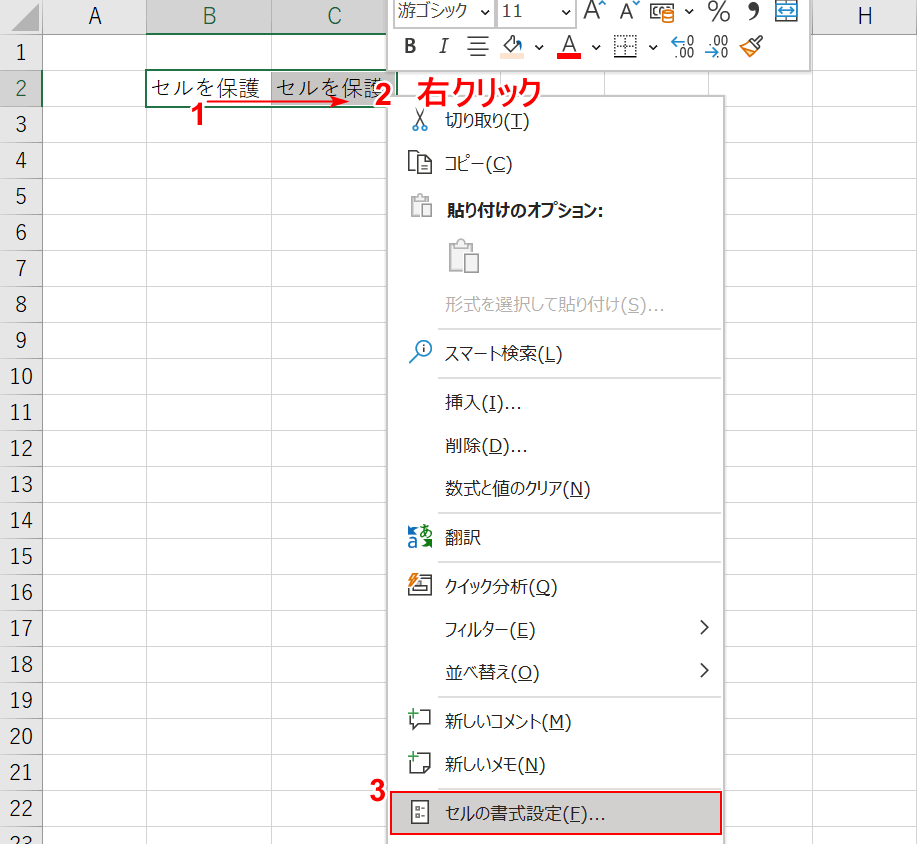Click 切り取り in the context menu
Screen dimensions: 917x844
click(x=486, y=120)
